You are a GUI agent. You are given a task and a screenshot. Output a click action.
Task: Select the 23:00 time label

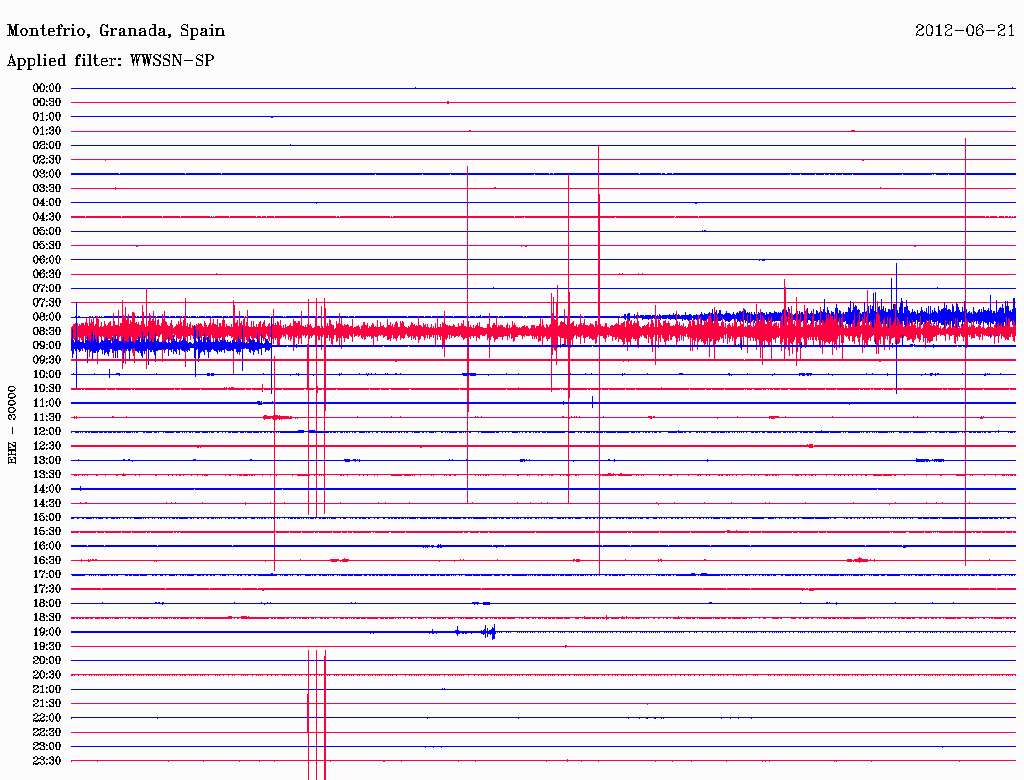point(47,747)
